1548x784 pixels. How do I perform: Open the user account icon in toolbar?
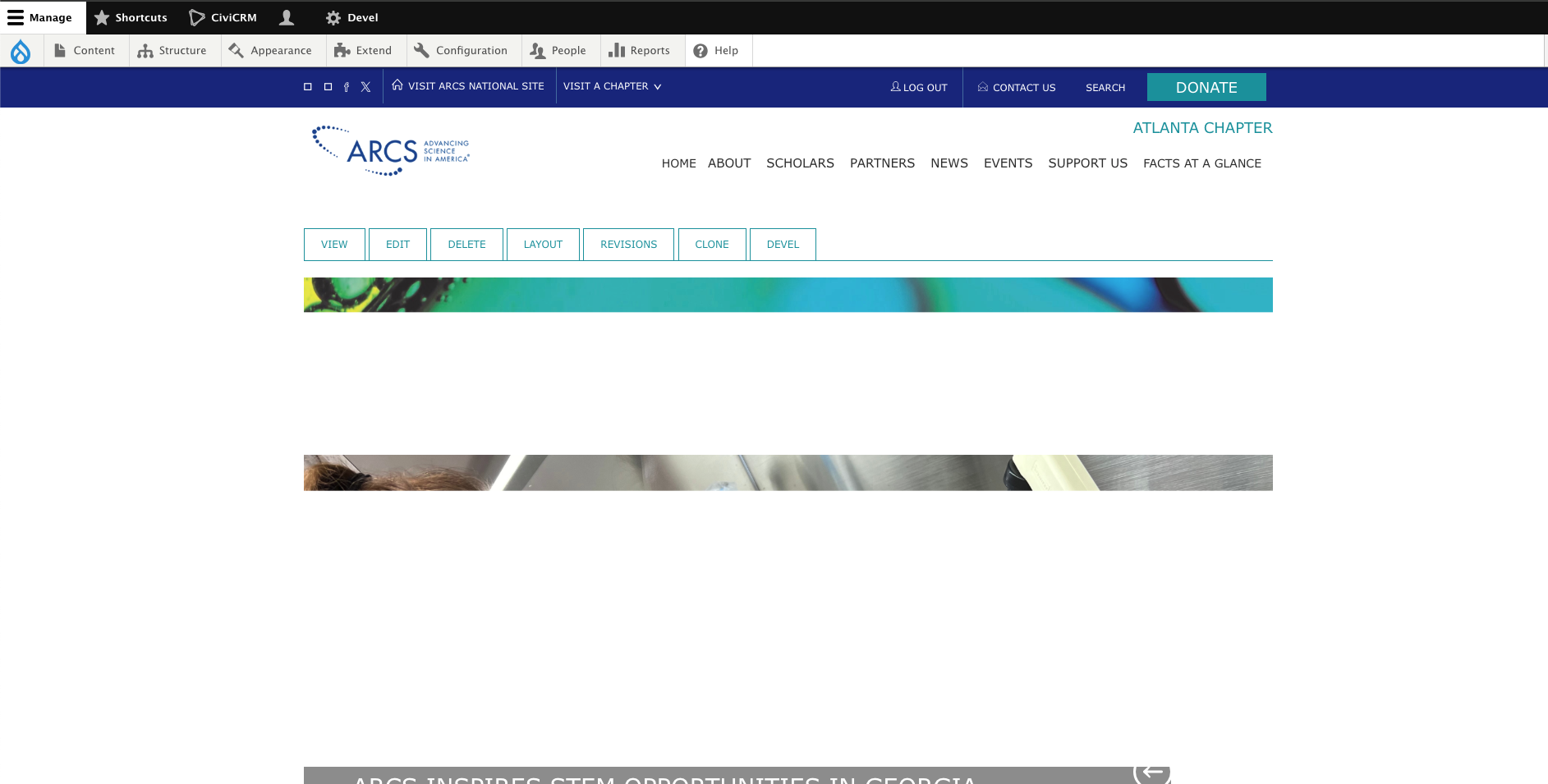[287, 17]
